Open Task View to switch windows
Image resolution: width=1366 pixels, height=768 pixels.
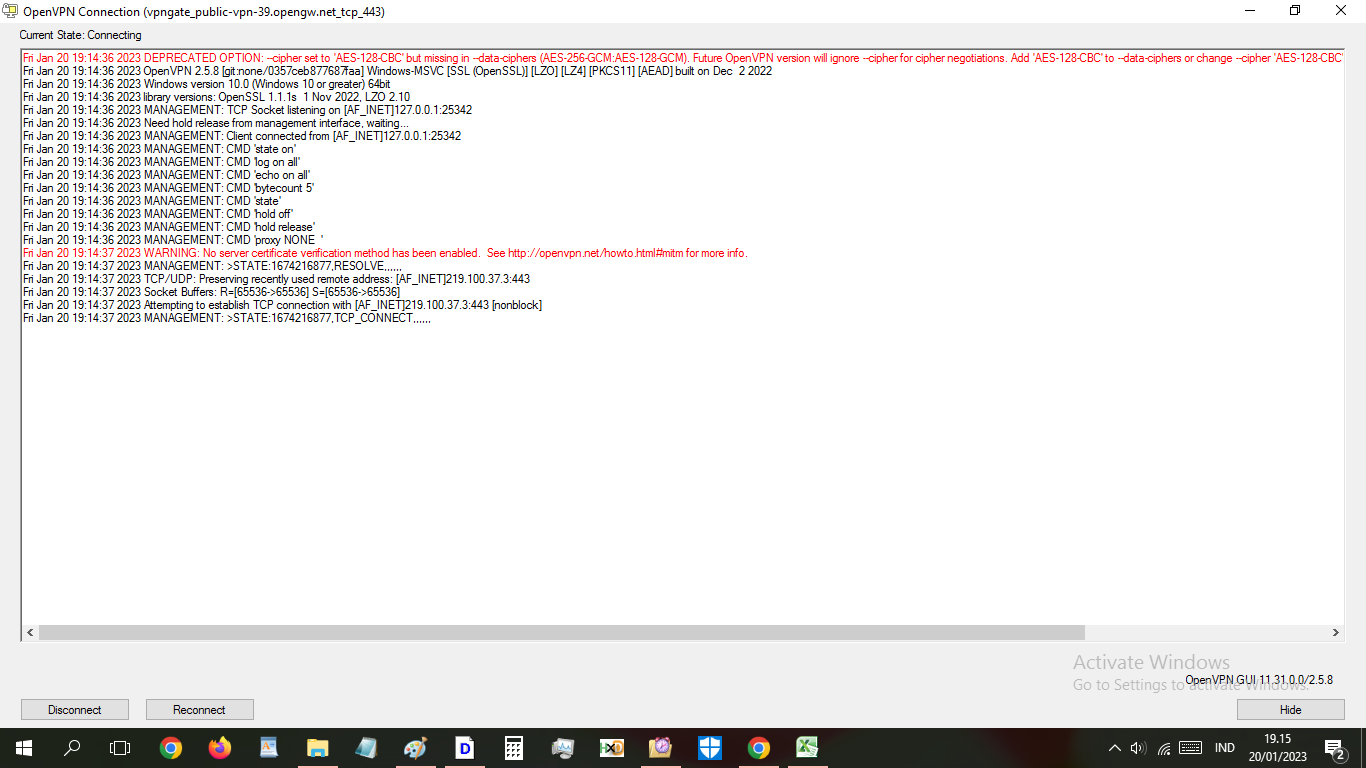coord(120,747)
